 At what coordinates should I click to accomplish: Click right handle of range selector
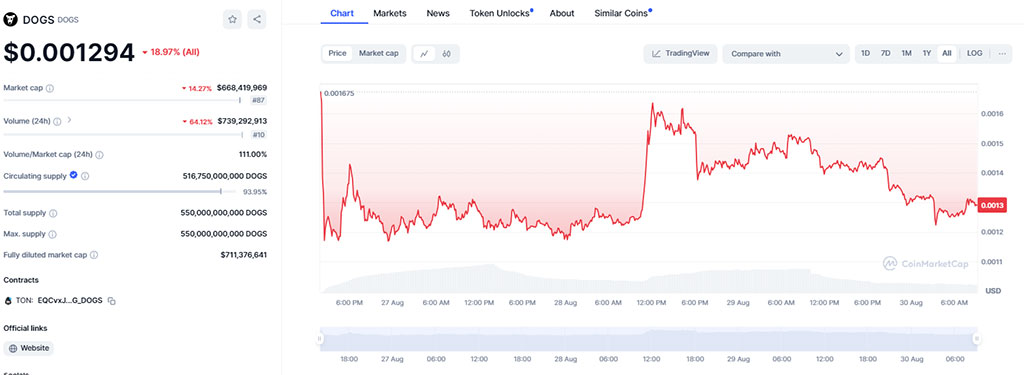(976, 338)
